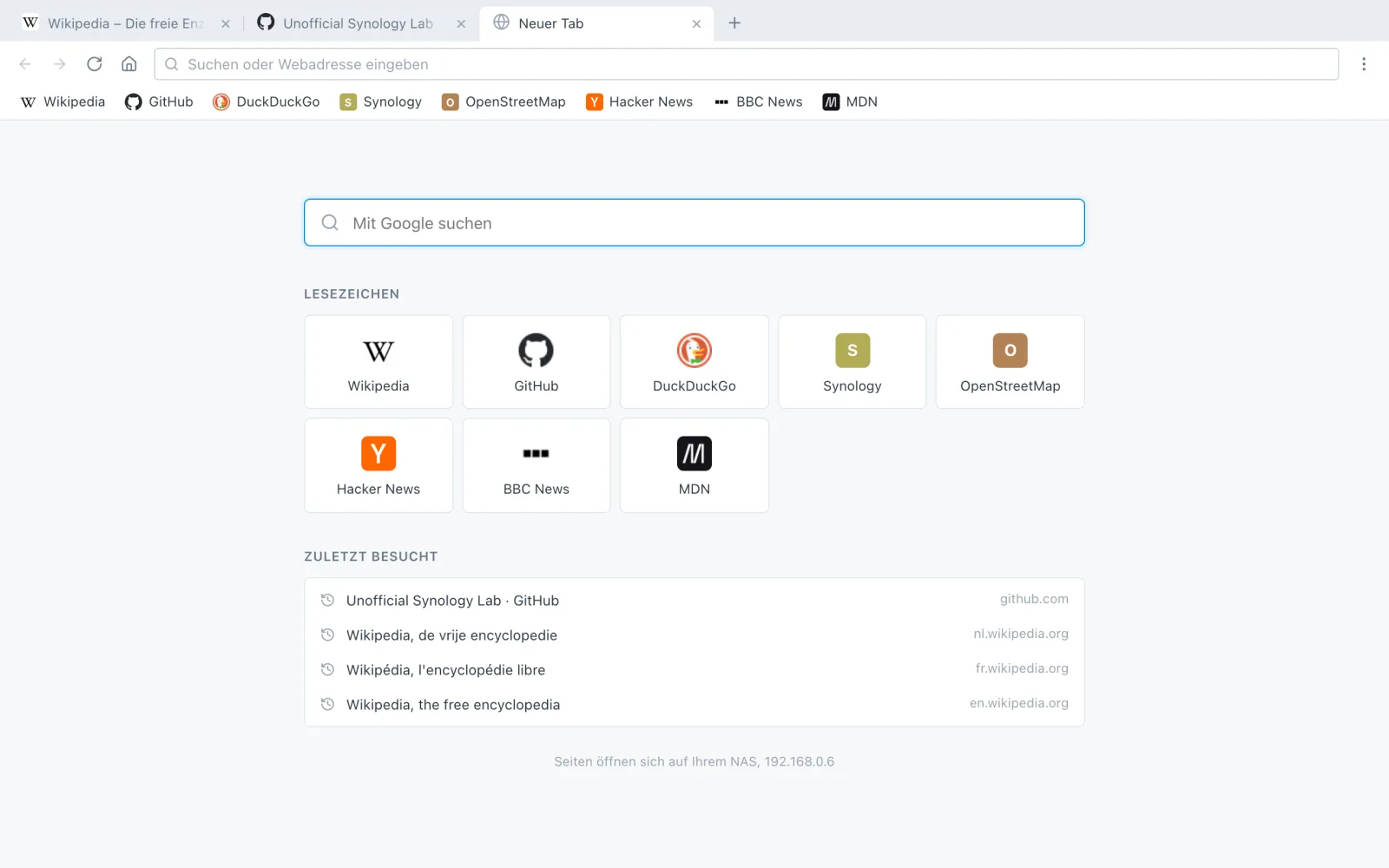Image resolution: width=1389 pixels, height=868 pixels.
Task: Focus the Mit Google suchen search box
Action: (x=694, y=223)
